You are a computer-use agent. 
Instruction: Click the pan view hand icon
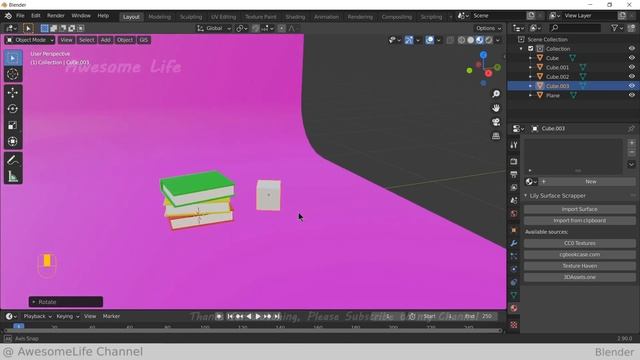[496, 108]
